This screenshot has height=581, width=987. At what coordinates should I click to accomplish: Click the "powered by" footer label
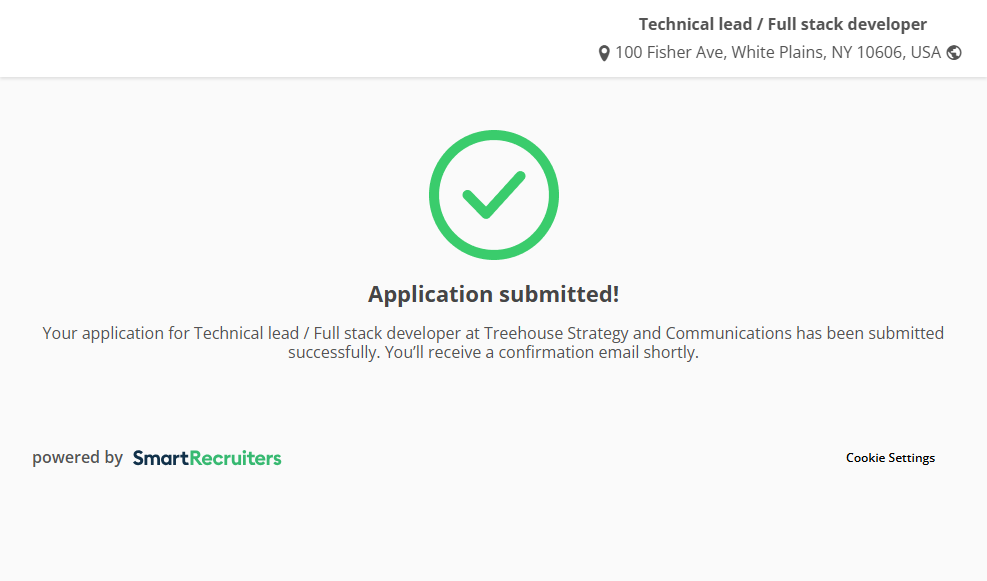click(77, 458)
